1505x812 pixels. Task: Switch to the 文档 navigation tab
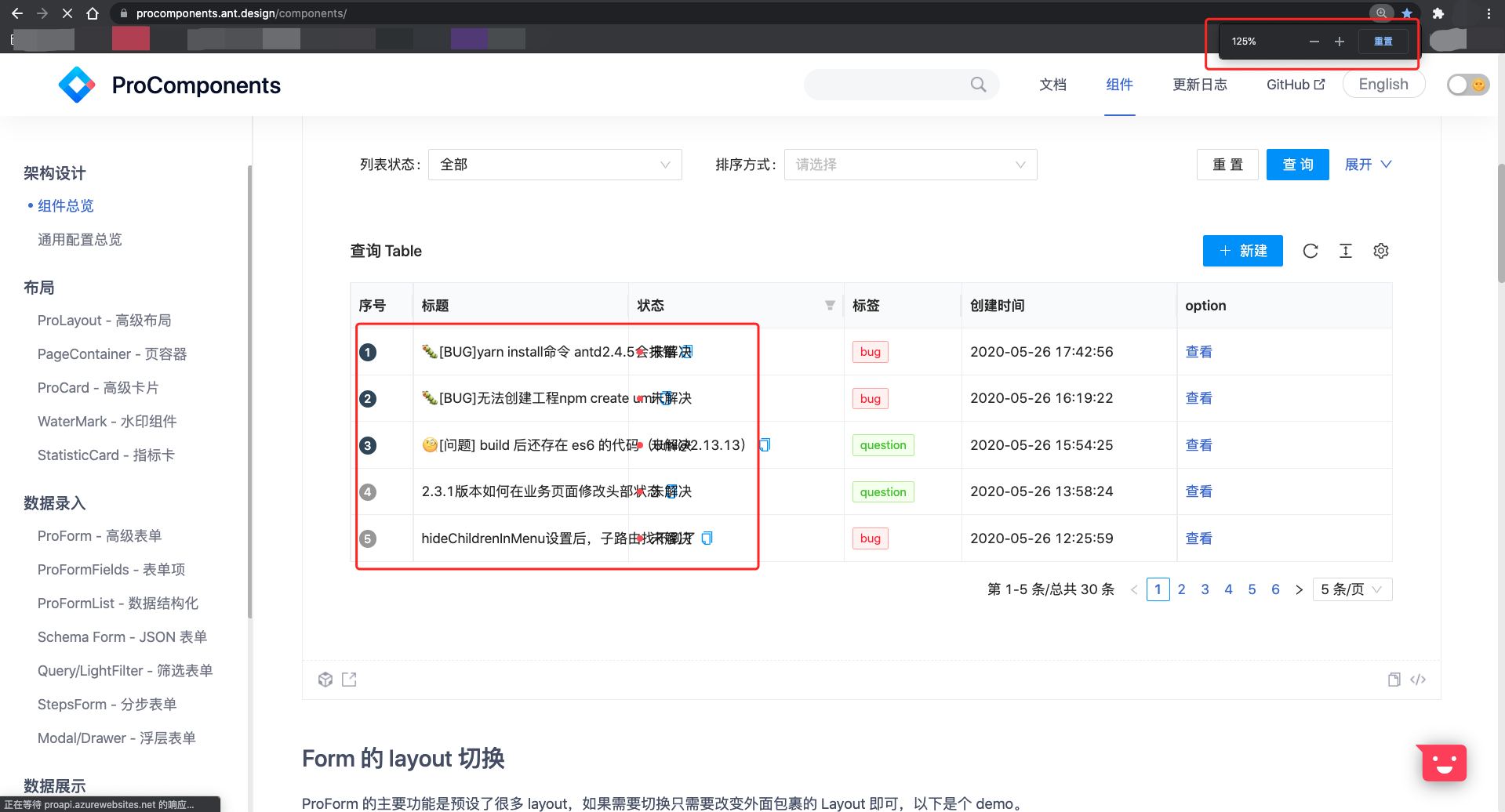pyautogui.click(x=1052, y=85)
